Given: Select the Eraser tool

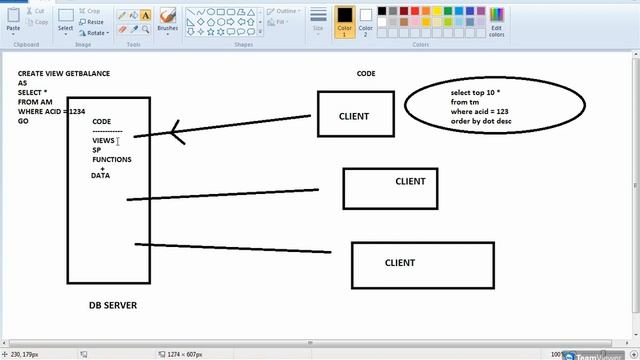Looking at the screenshot, I should pos(122,29).
